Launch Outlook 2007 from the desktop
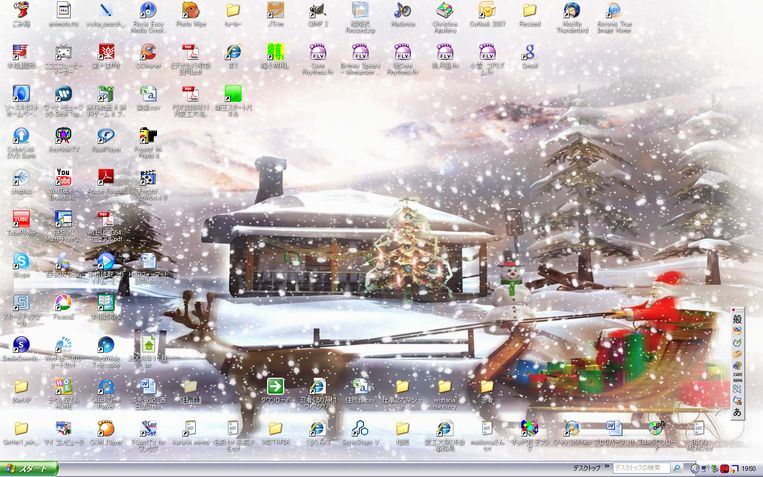Viewport: 763px width, 477px height. [487, 11]
